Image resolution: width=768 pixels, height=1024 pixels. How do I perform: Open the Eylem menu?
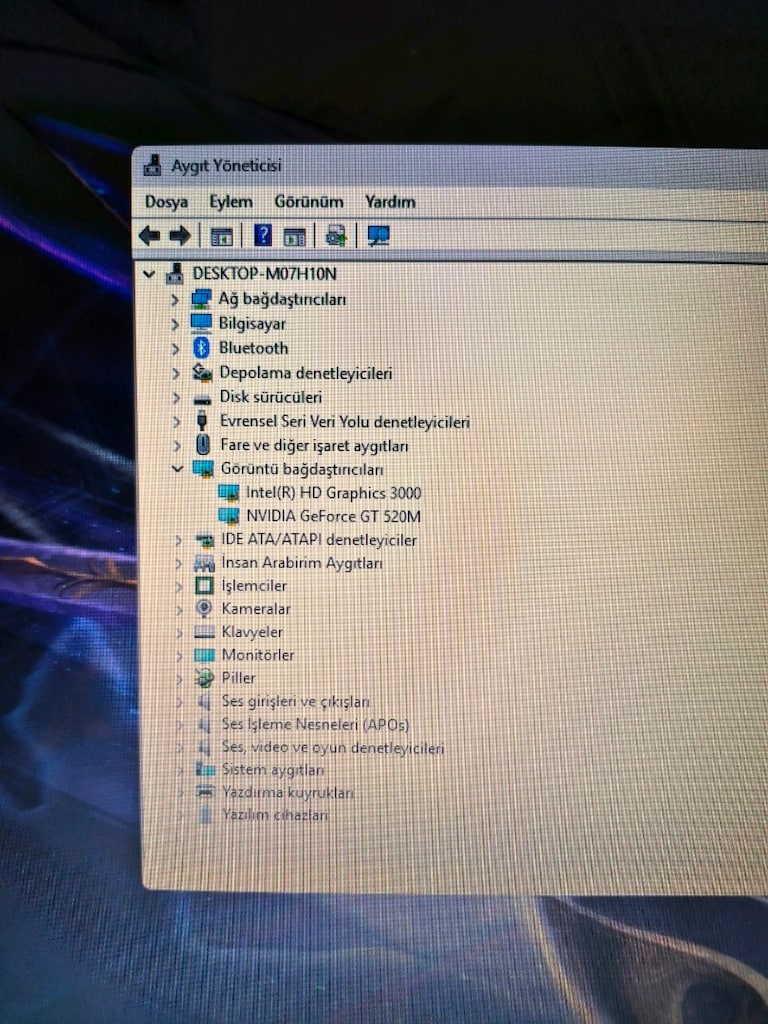231,202
